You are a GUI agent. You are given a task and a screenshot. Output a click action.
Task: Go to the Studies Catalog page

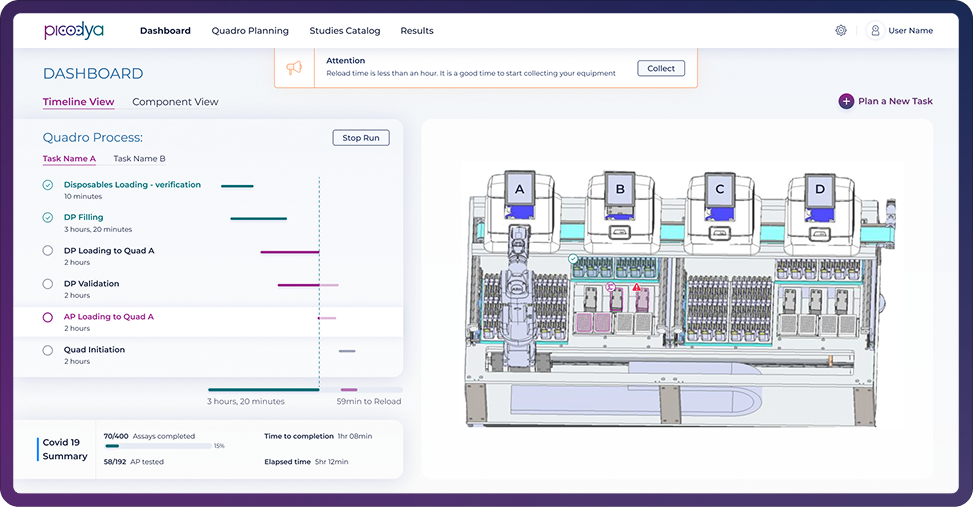coord(344,31)
